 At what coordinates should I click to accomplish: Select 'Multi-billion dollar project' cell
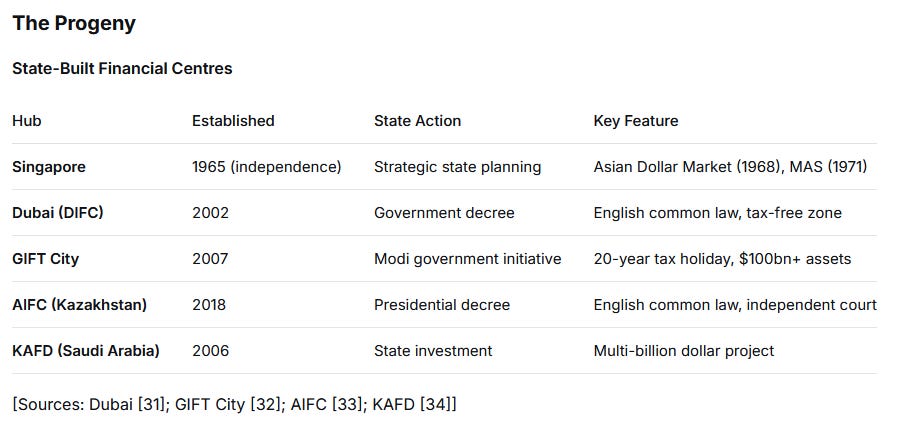pos(684,351)
